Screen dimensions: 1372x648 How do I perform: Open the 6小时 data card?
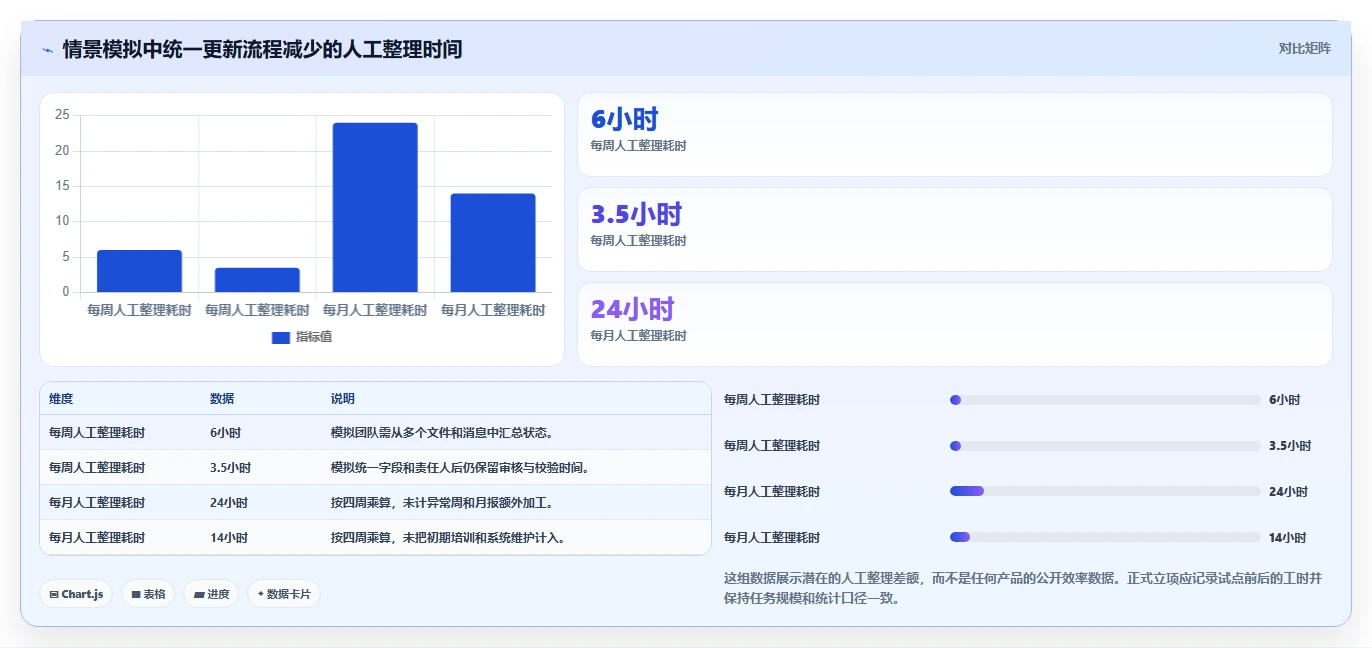click(955, 134)
